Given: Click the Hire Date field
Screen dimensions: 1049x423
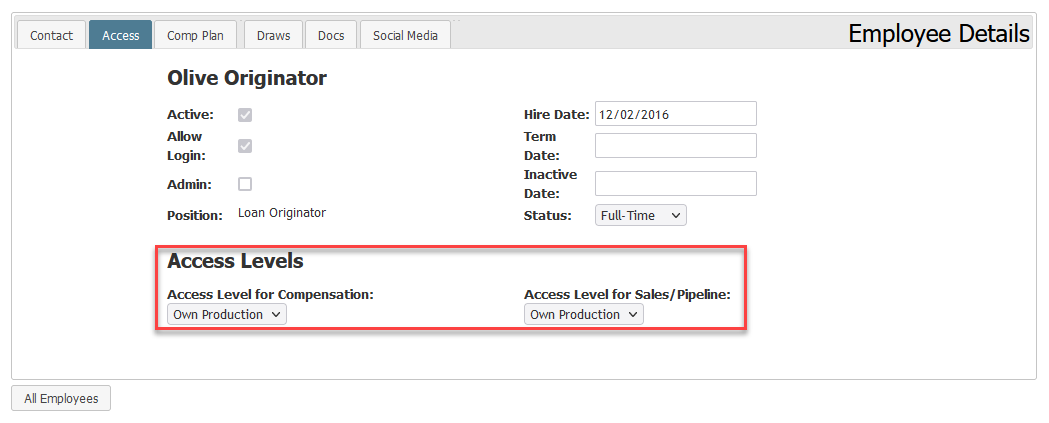Looking at the screenshot, I should click(x=676, y=114).
